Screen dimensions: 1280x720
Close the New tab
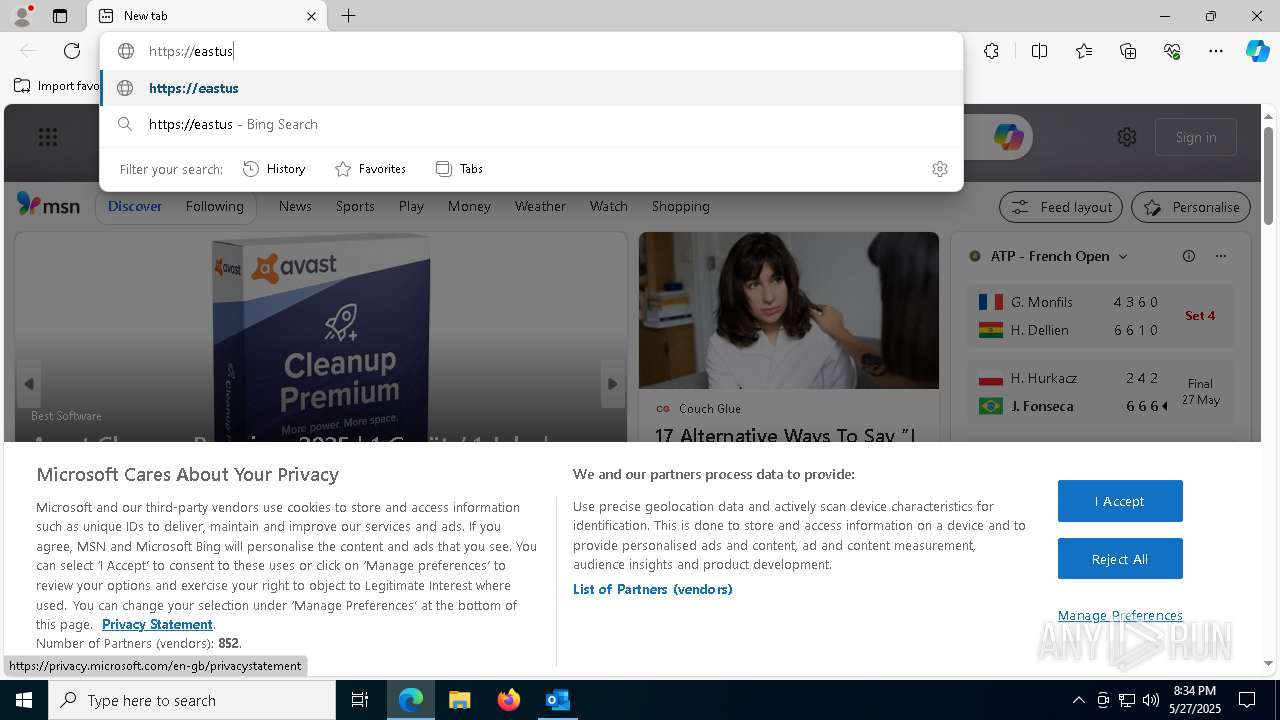click(311, 16)
